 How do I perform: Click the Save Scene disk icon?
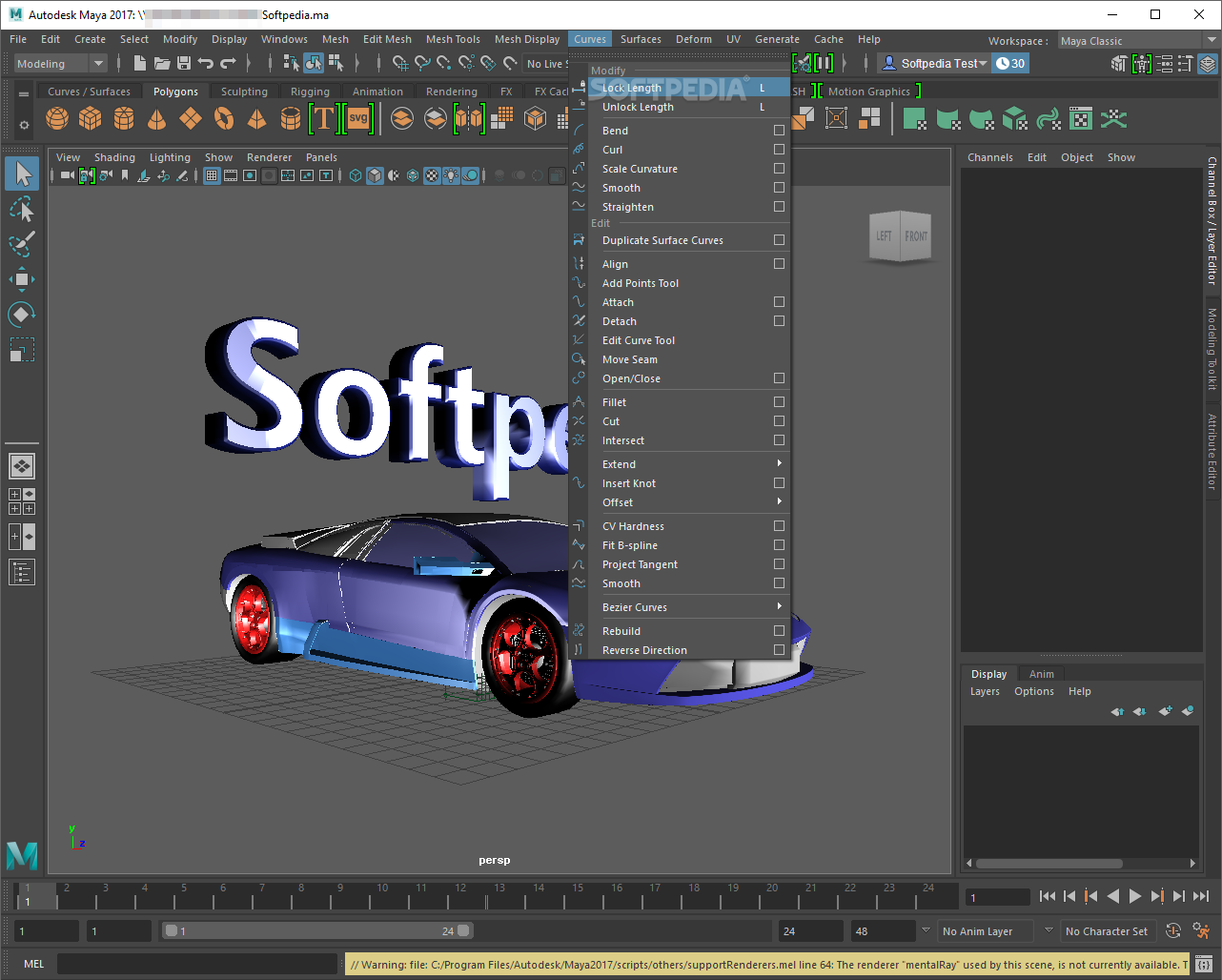184,64
